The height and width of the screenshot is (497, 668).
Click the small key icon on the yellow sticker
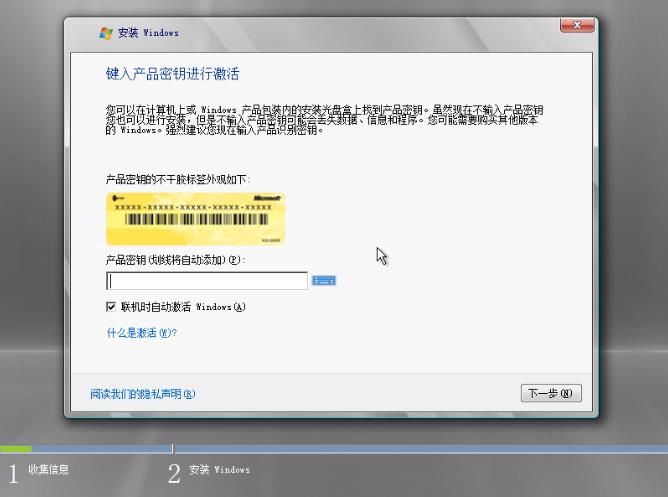pos(119,199)
